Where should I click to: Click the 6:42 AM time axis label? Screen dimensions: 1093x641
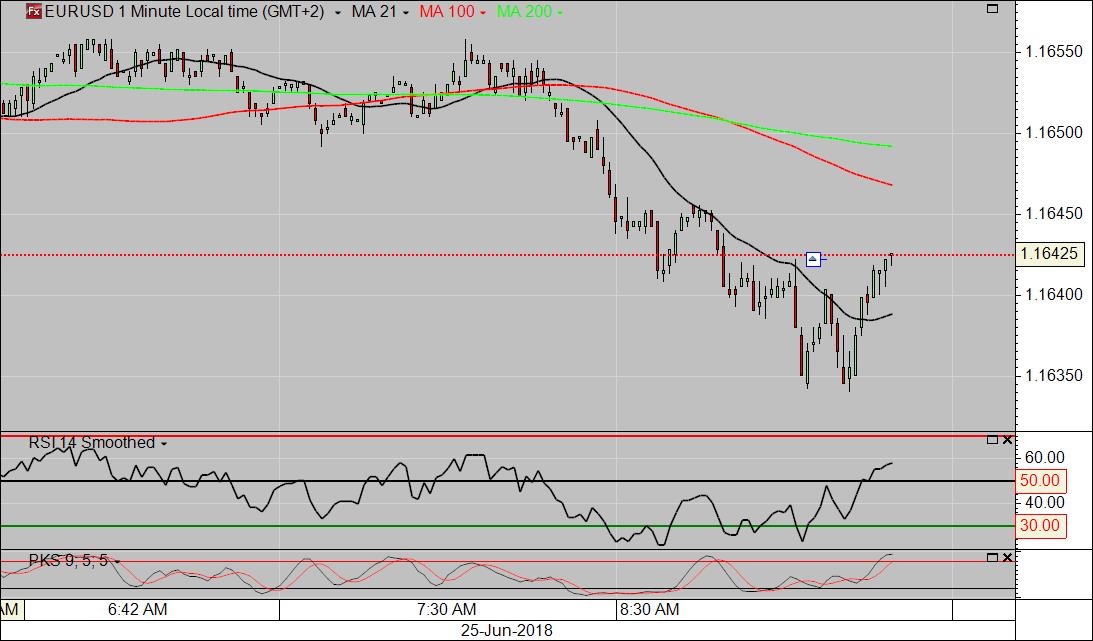point(137,609)
